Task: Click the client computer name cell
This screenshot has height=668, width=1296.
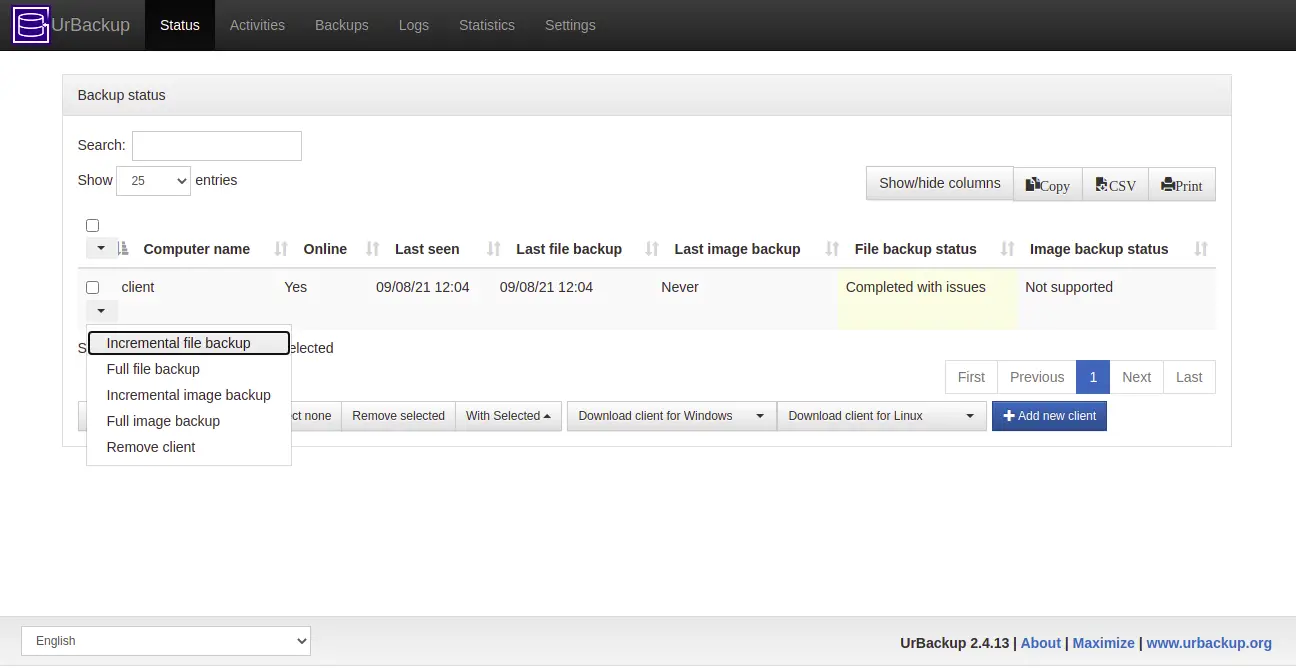Action: 138,287
